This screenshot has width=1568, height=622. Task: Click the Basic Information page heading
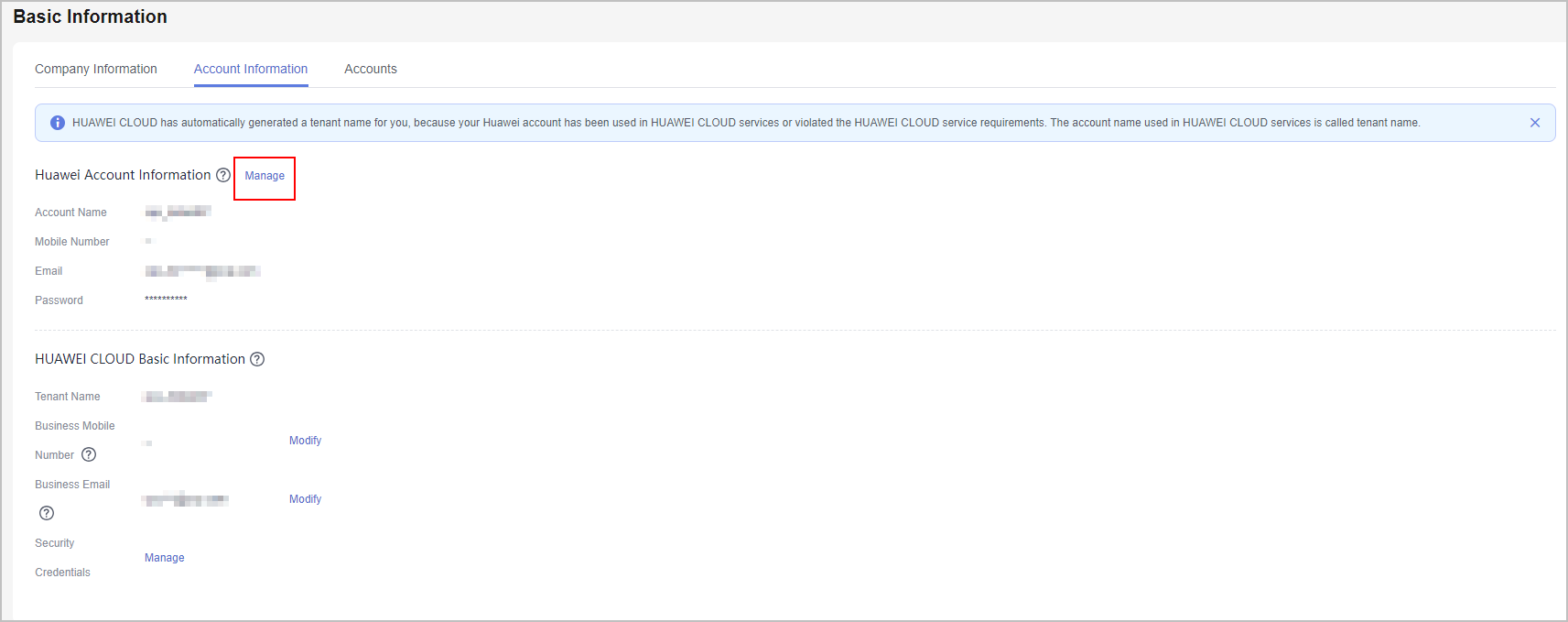(91, 16)
